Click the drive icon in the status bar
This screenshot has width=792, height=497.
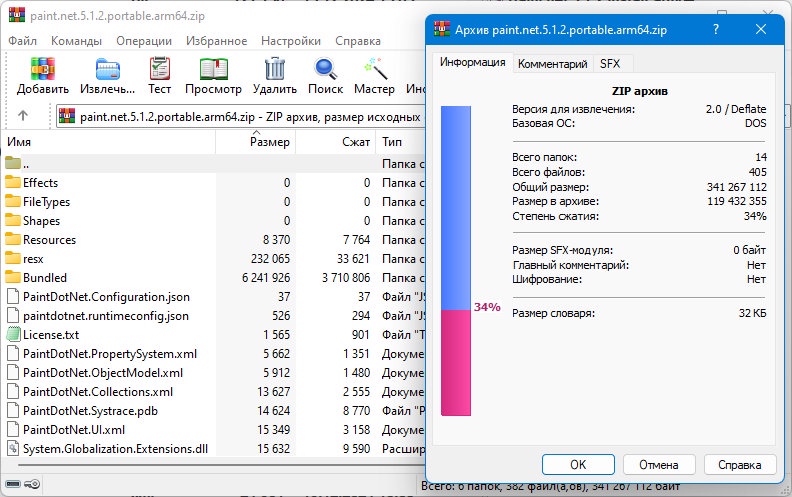[x=13, y=484]
